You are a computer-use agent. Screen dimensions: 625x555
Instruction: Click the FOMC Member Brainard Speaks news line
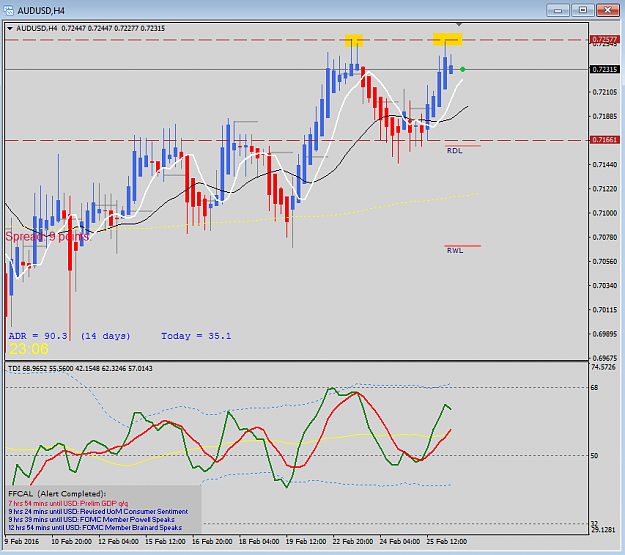coord(95,527)
